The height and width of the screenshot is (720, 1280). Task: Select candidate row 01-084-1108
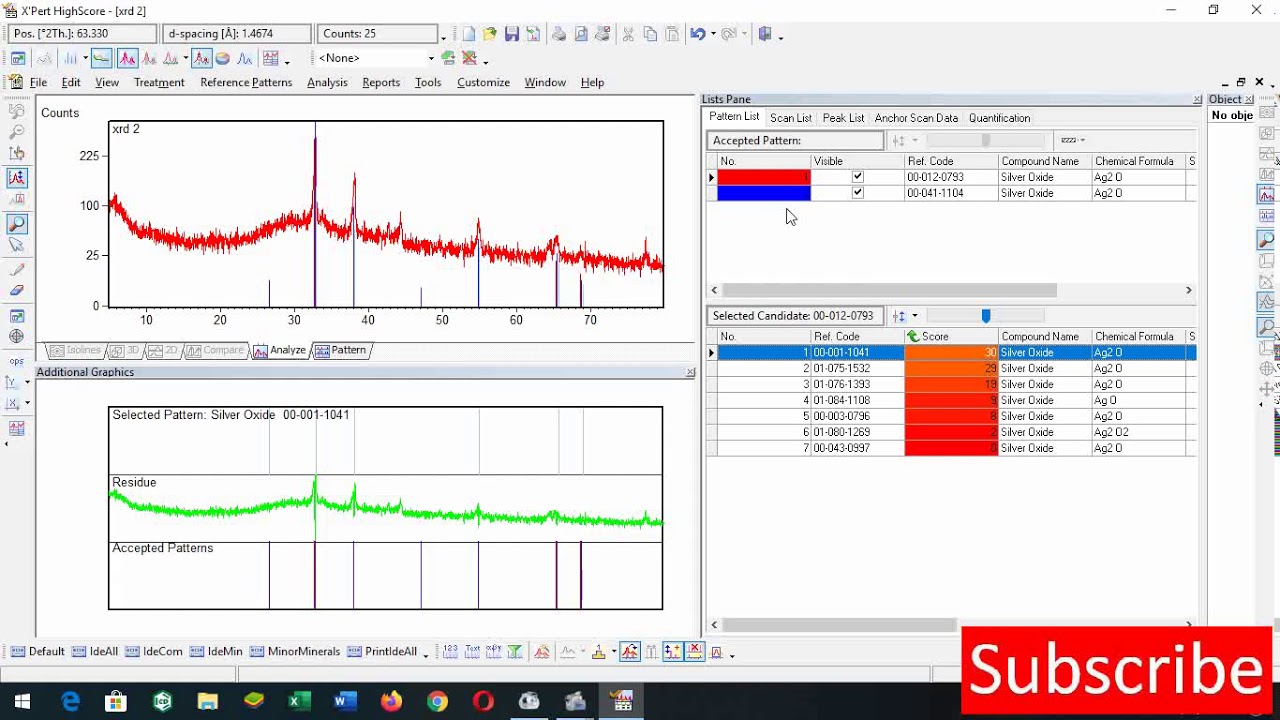pyautogui.click(x=951, y=400)
